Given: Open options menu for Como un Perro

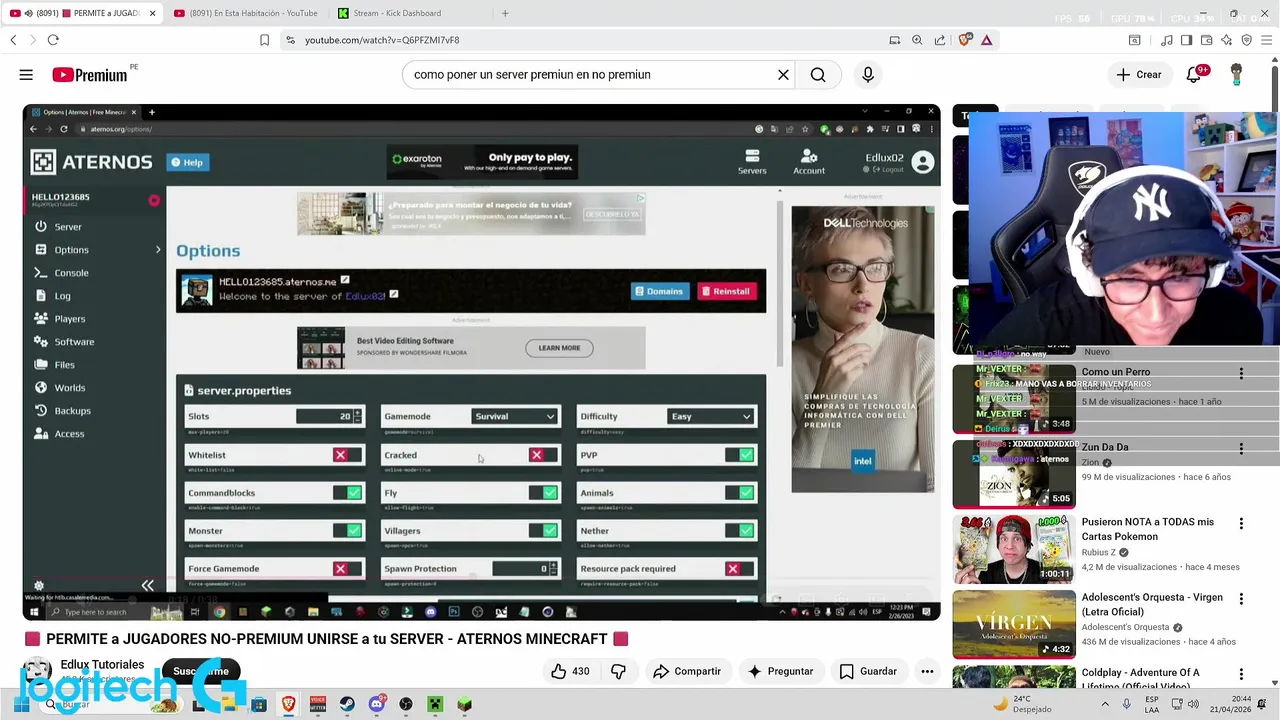Looking at the screenshot, I should pos(1241,373).
